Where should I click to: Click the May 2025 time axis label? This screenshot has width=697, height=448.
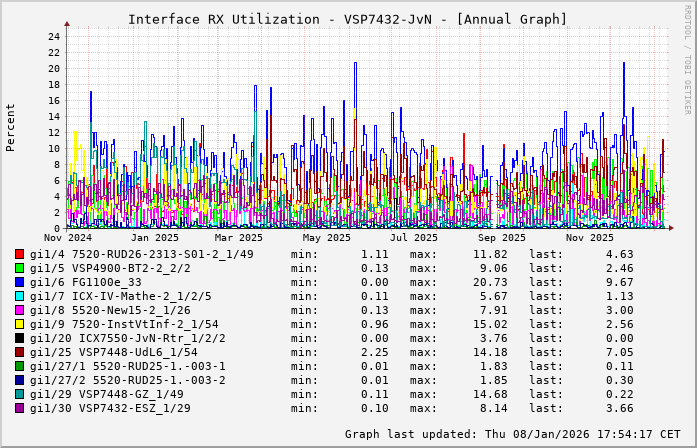click(x=327, y=238)
